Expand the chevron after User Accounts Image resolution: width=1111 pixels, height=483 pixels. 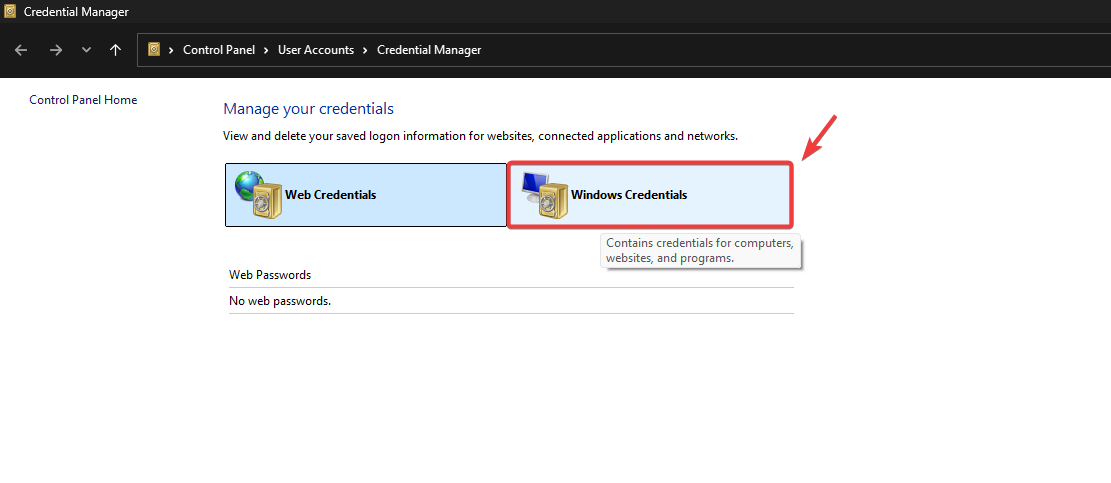(366, 50)
